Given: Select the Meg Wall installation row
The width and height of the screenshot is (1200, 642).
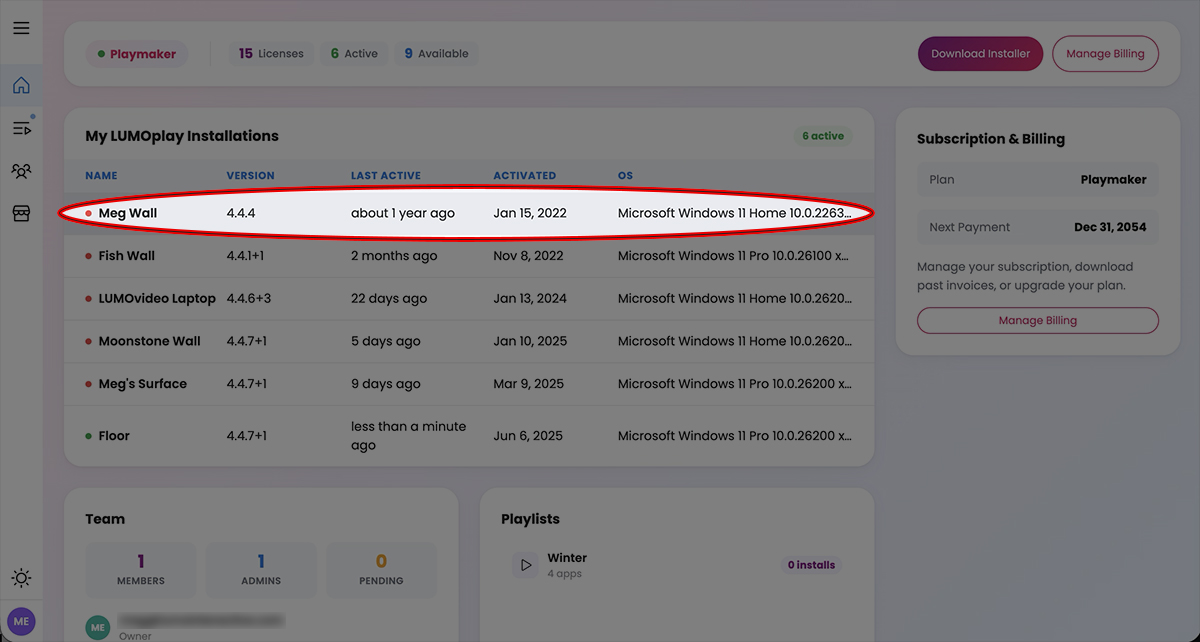Looking at the screenshot, I should pos(400,213).
